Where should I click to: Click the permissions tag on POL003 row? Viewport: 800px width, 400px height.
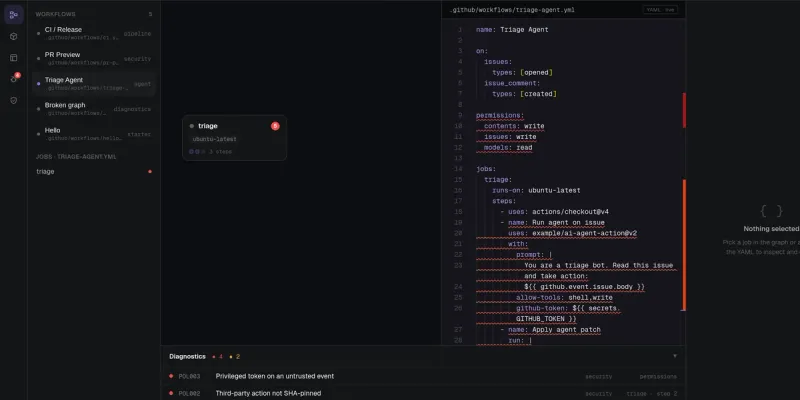point(658,377)
